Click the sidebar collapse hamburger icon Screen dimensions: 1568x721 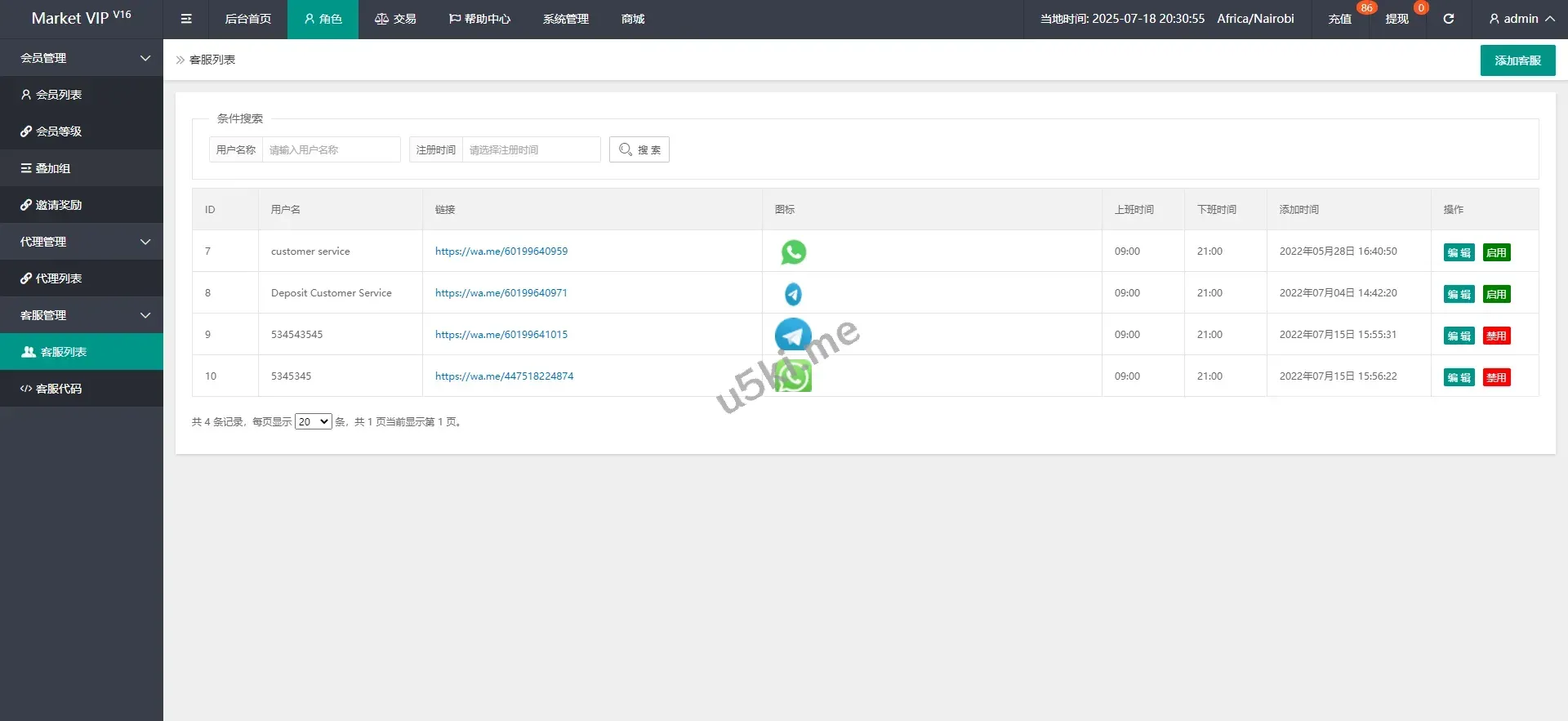[186, 19]
